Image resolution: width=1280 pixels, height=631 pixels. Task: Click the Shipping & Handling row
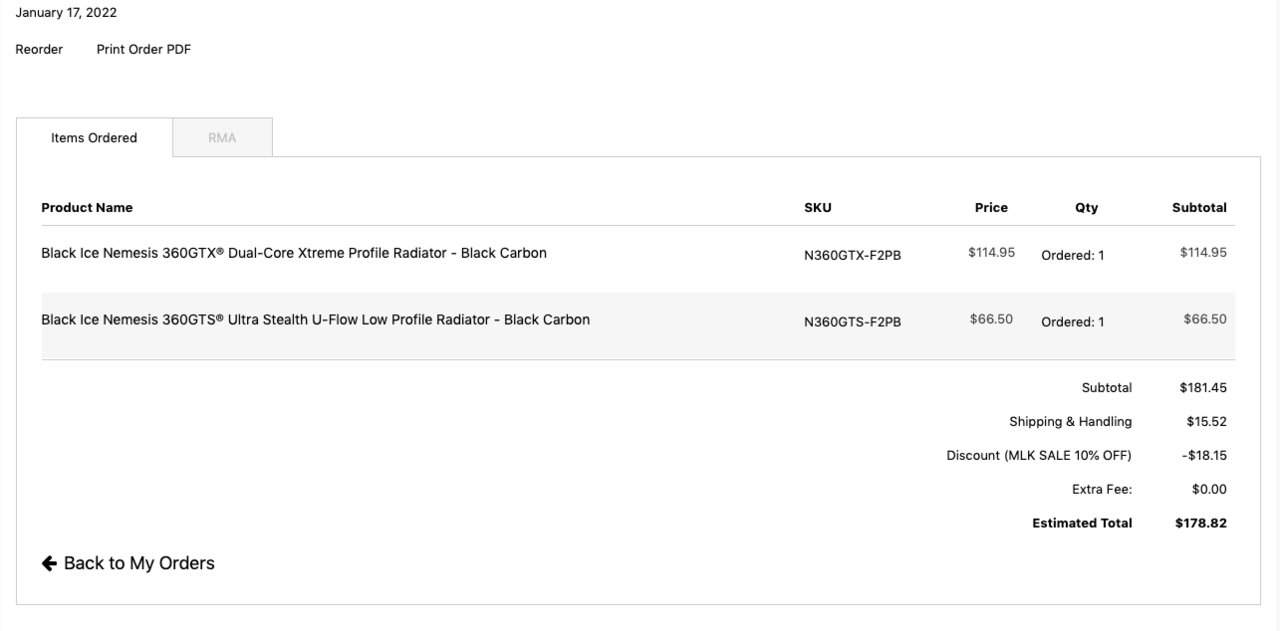(x=1068, y=421)
